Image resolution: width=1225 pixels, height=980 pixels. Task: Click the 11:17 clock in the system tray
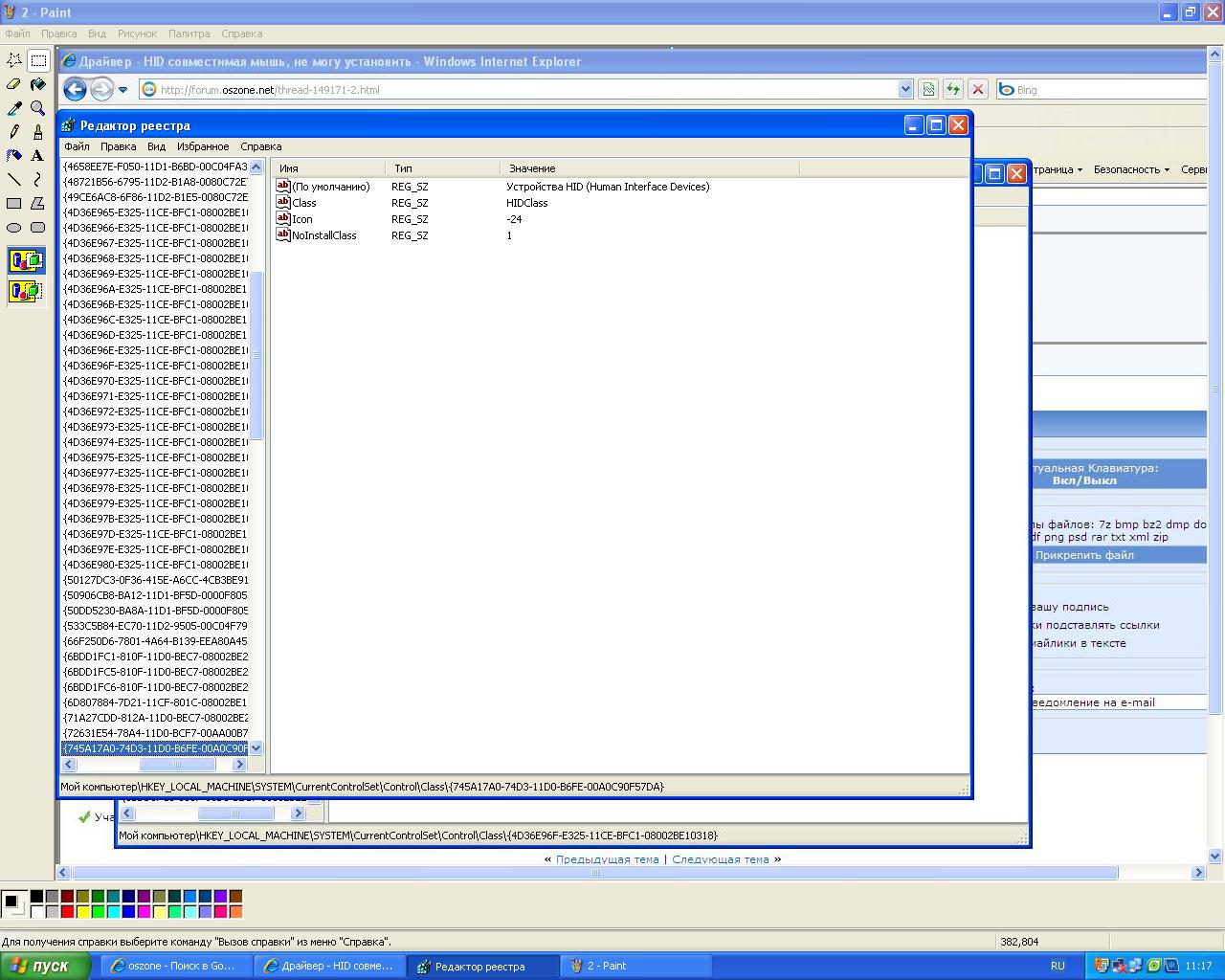tap(1198, 967)
